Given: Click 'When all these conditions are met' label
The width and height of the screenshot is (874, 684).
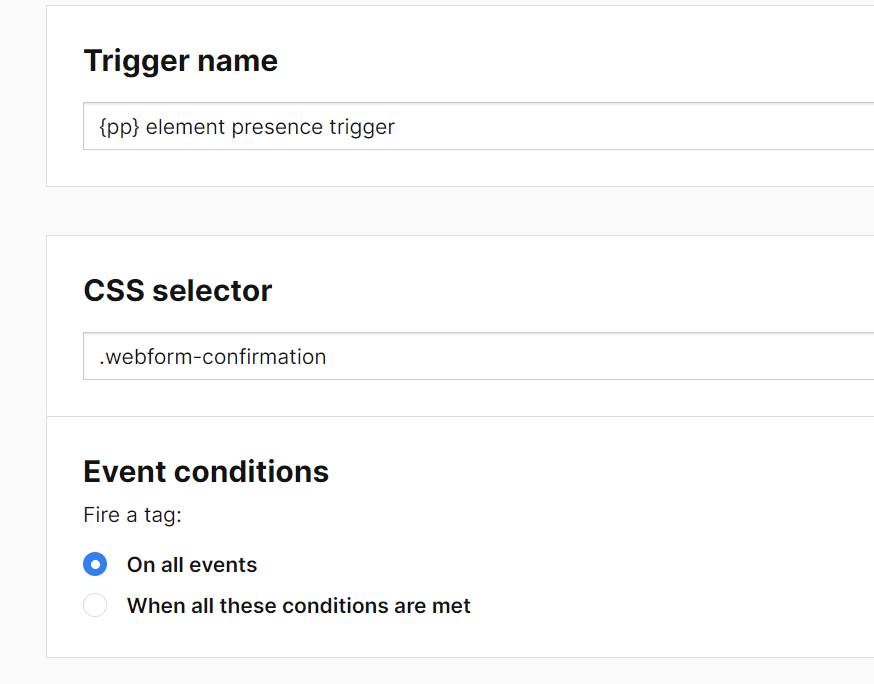Looking at the screenshot, I should 298,606.
